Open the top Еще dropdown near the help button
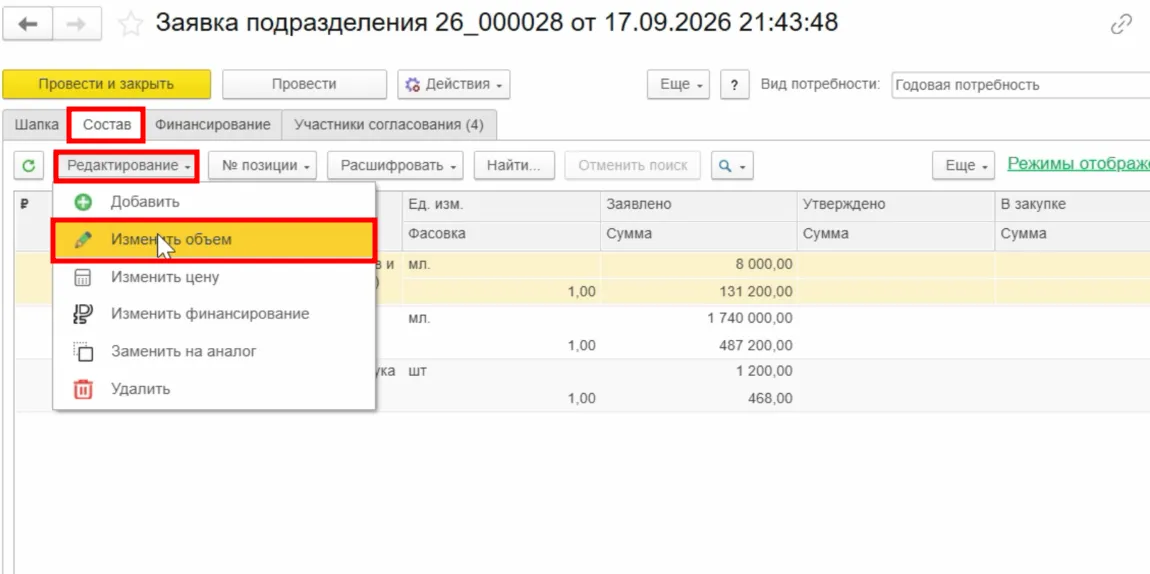The height and width of the screenshot is (574, 1150). tap(678, 84)
